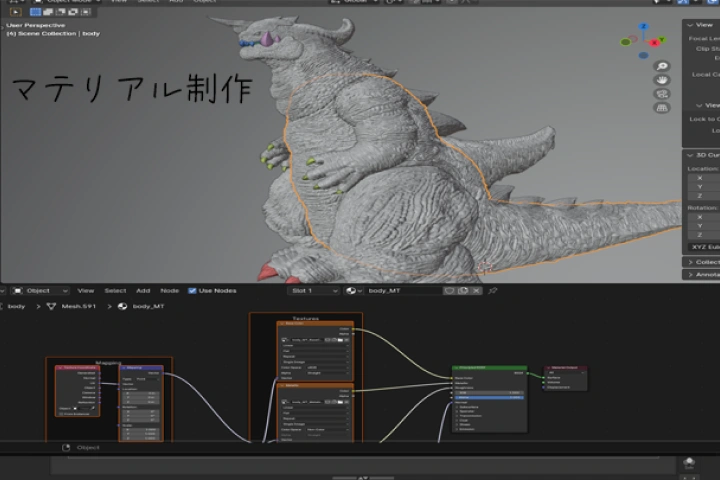Choose the Subtract selection mode icon
The image size is (720, 480).
pyautogui.click(x=60, y=12)
